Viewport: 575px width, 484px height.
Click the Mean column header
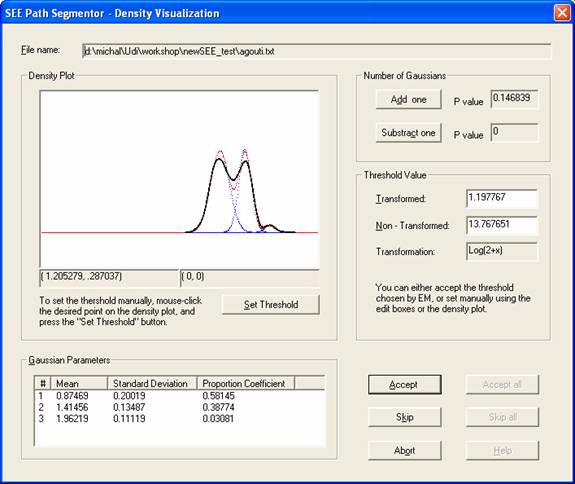tap(79, 384)
